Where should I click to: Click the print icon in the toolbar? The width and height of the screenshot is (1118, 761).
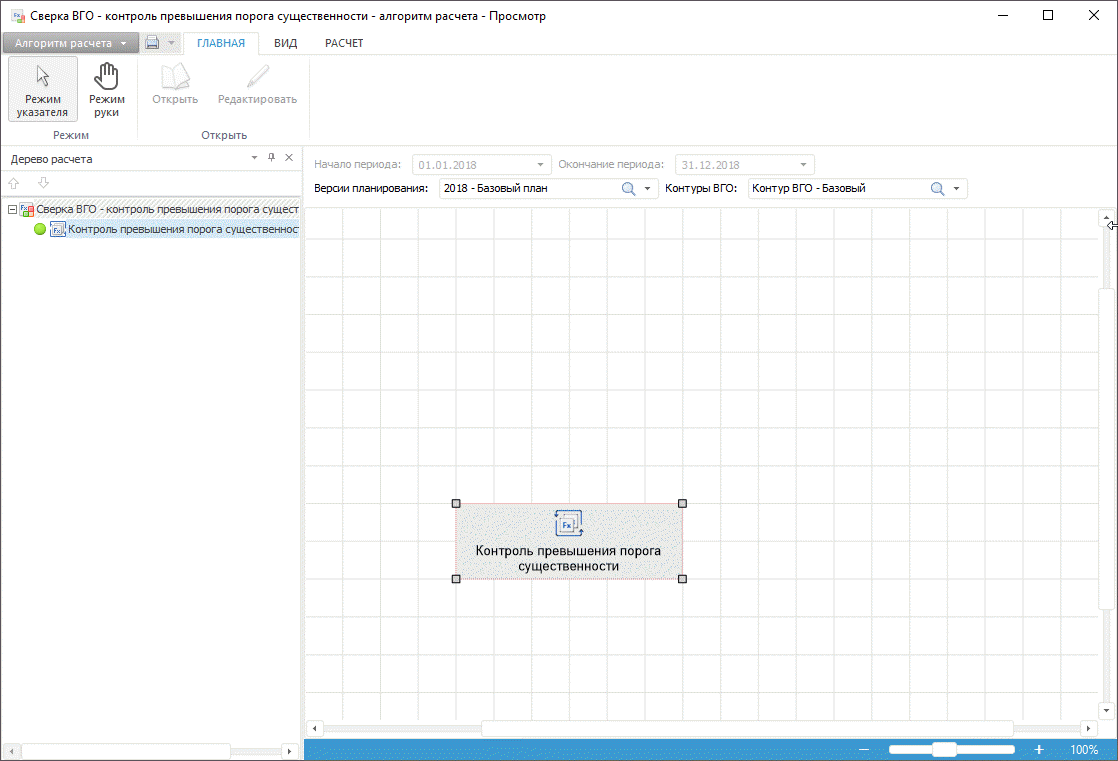coord(152,43)
